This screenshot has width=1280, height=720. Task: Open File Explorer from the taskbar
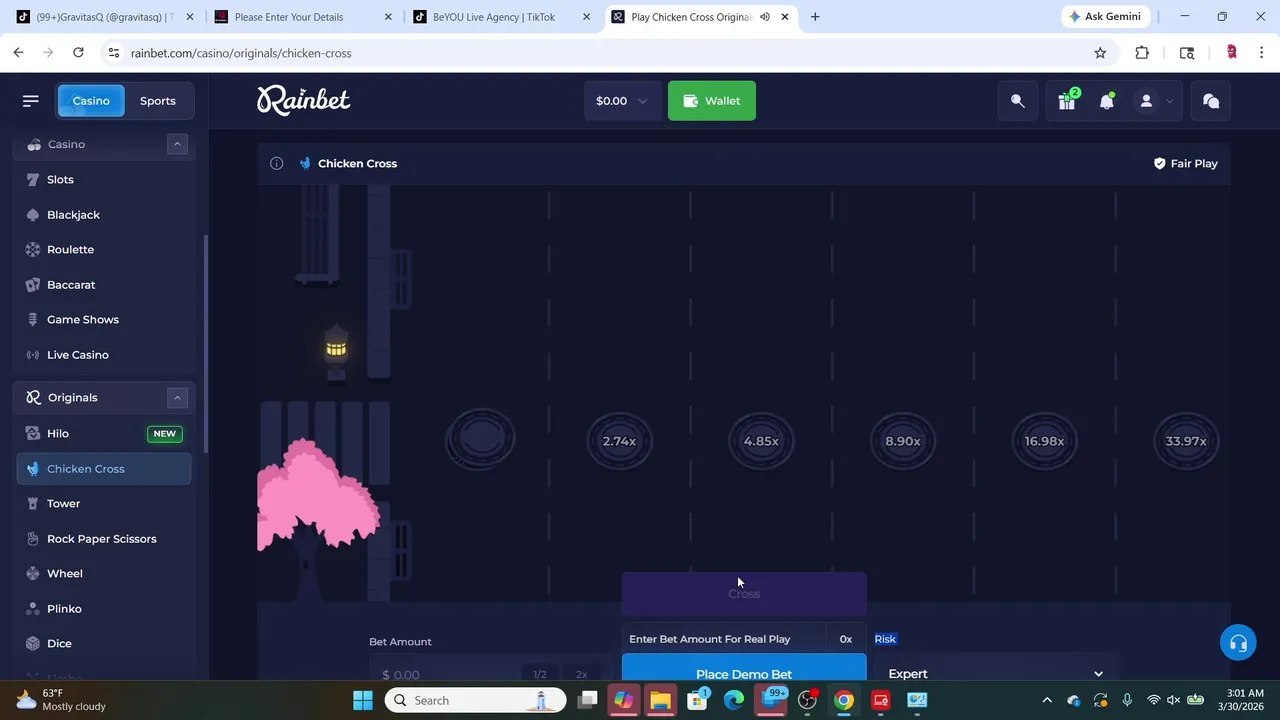(660, 700)
